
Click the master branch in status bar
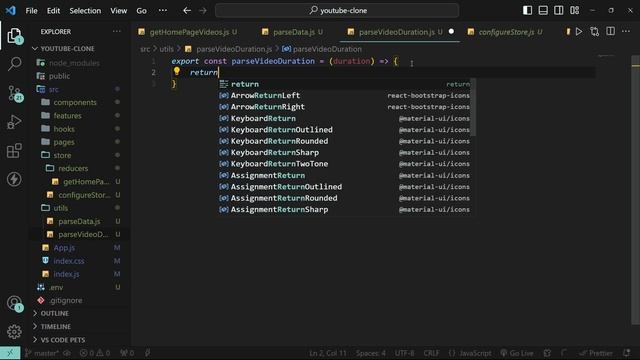tap(42, 353)
